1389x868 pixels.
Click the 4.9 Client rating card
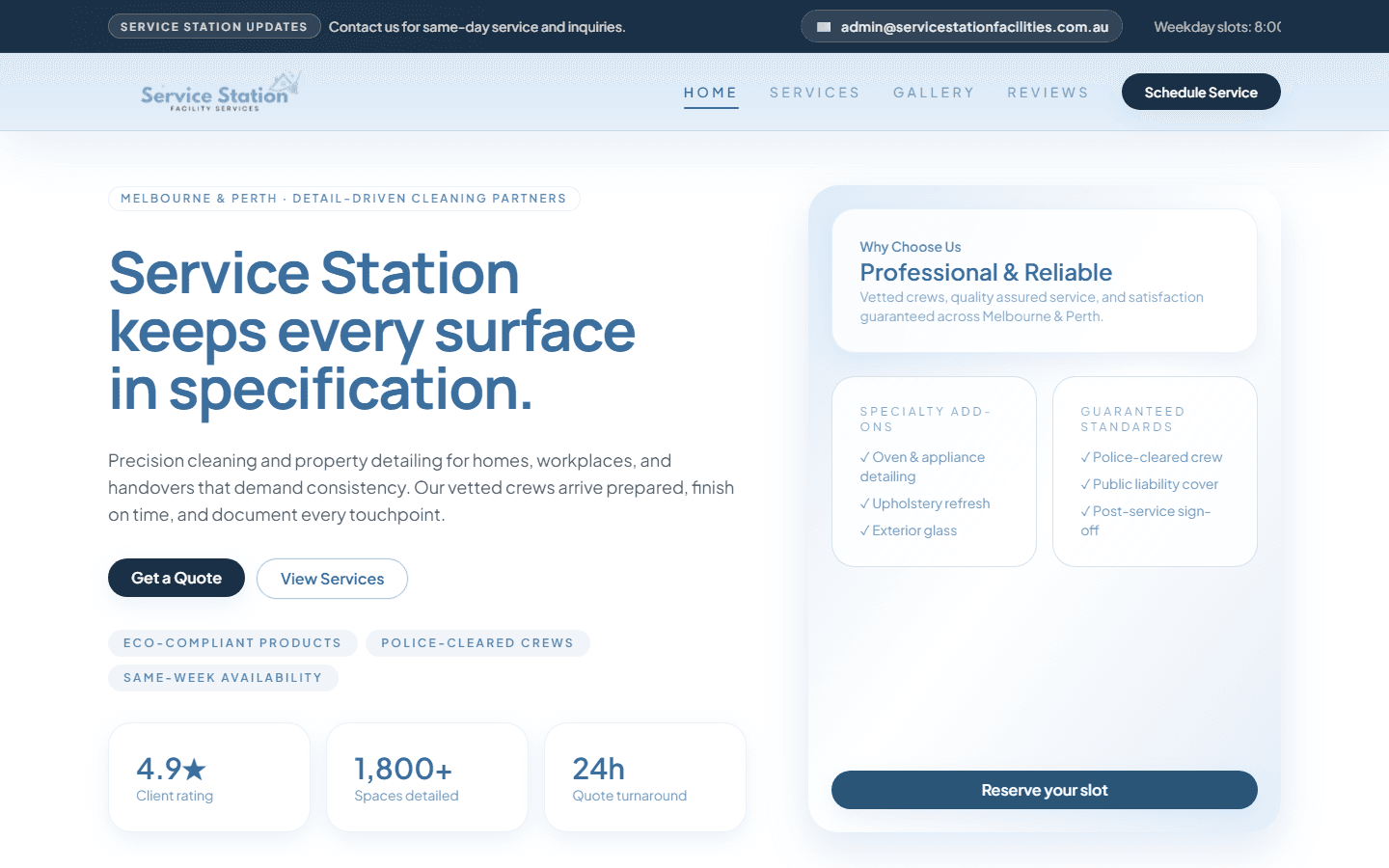pos(209,777)
